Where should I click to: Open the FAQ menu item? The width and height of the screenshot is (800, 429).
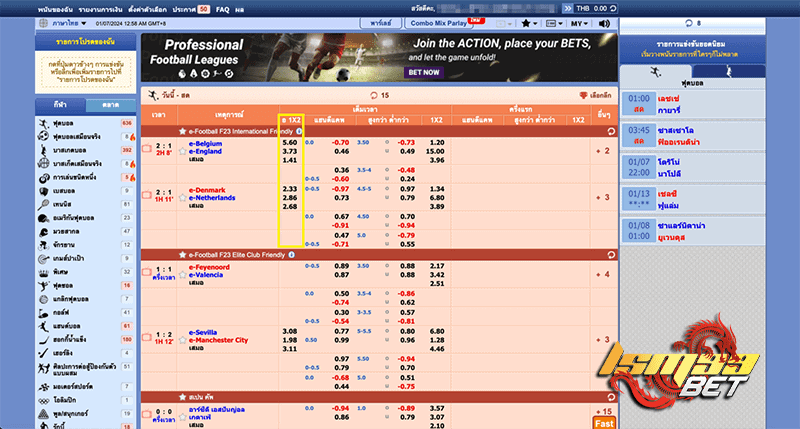[x=222, y=9]
